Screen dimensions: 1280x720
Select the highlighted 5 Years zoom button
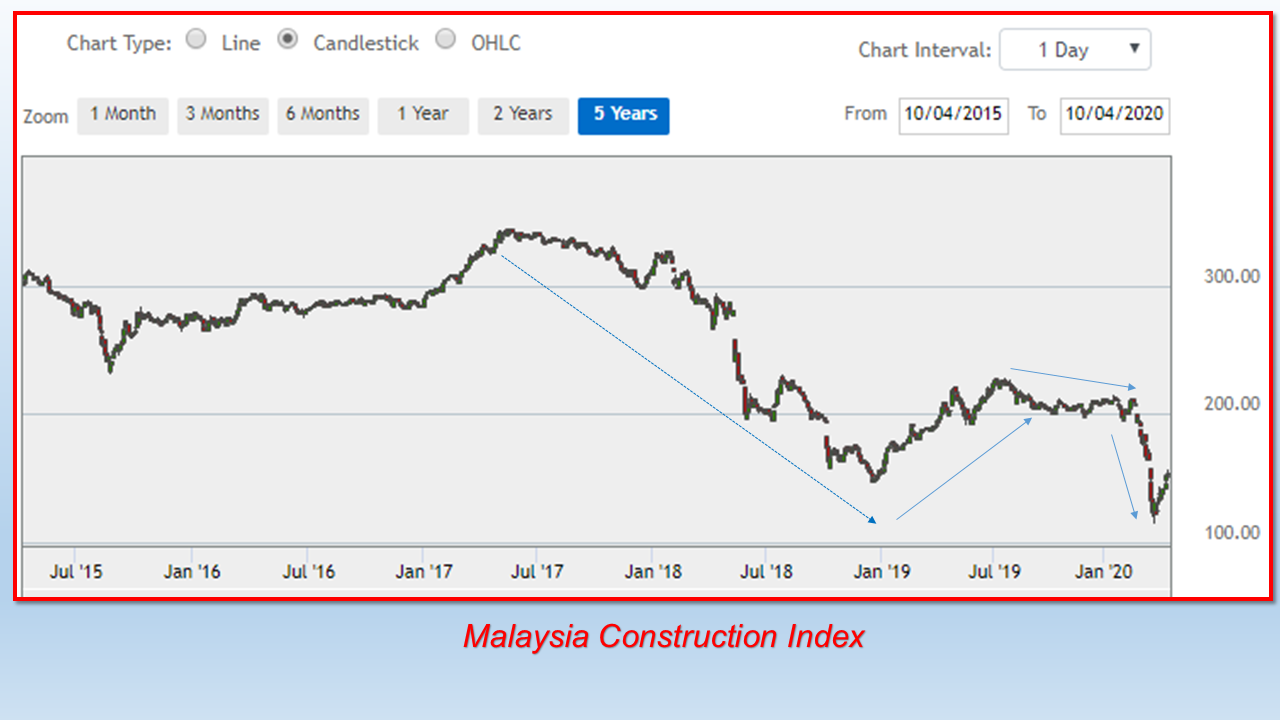(623, 115)
